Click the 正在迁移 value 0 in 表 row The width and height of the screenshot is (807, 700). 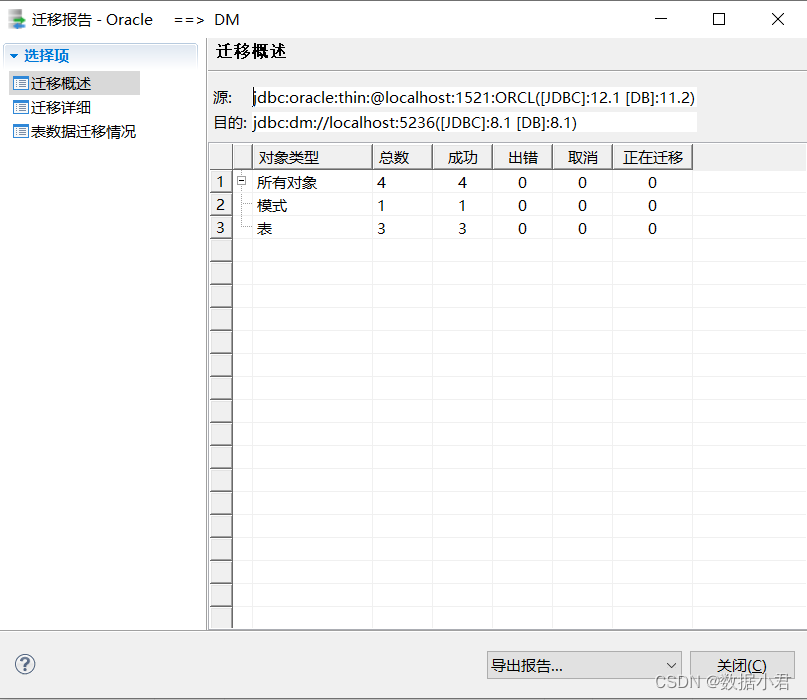(652, 228)
